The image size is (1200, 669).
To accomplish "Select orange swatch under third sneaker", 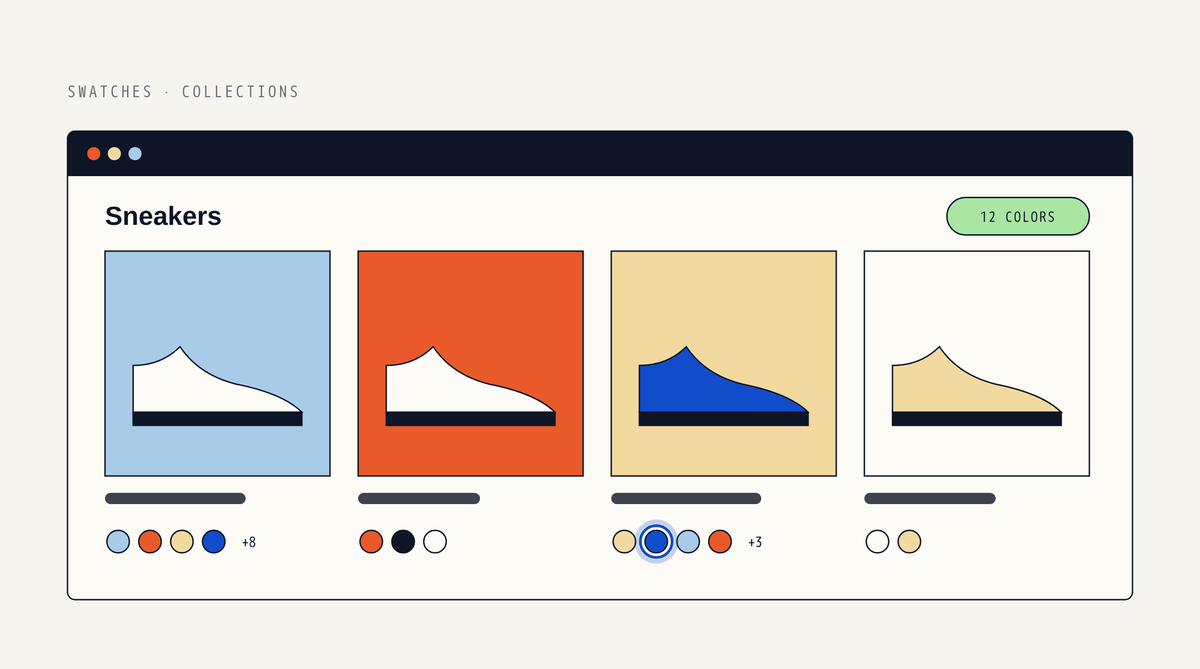I will [x=720, y=542].
